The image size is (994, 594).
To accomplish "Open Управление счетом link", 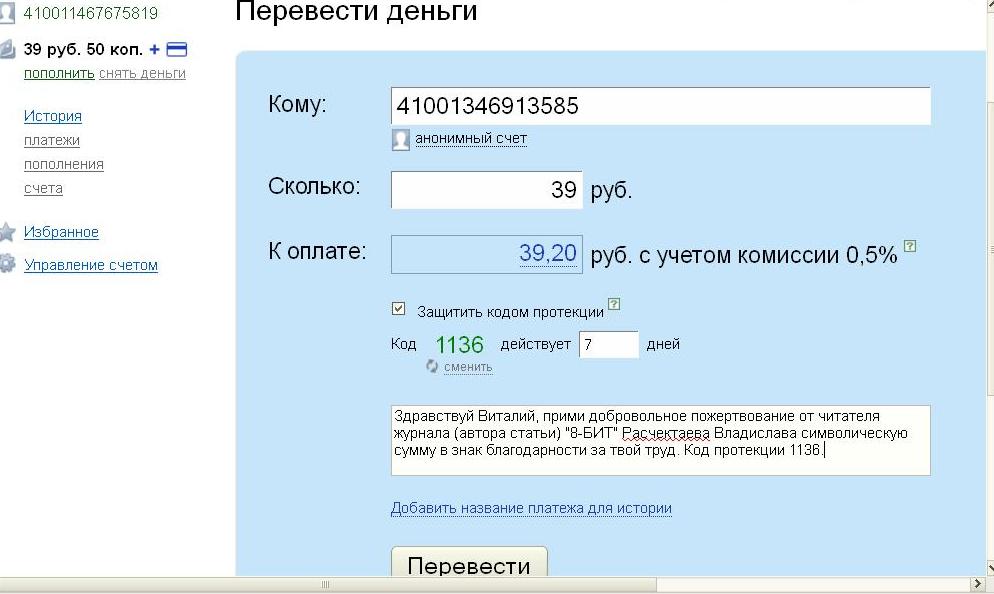I will coord(91,265).
